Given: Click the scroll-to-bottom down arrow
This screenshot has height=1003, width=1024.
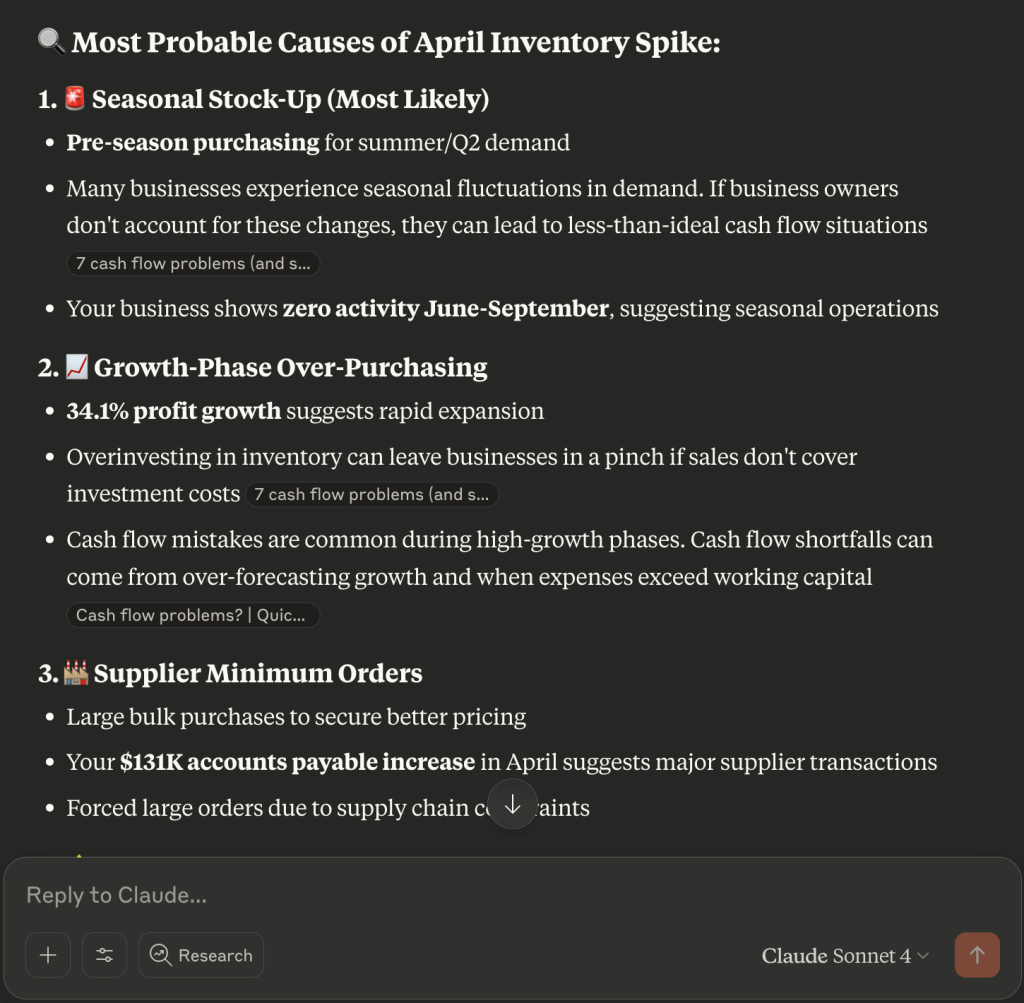Looking at the screenshot, I should click(513, 804).
